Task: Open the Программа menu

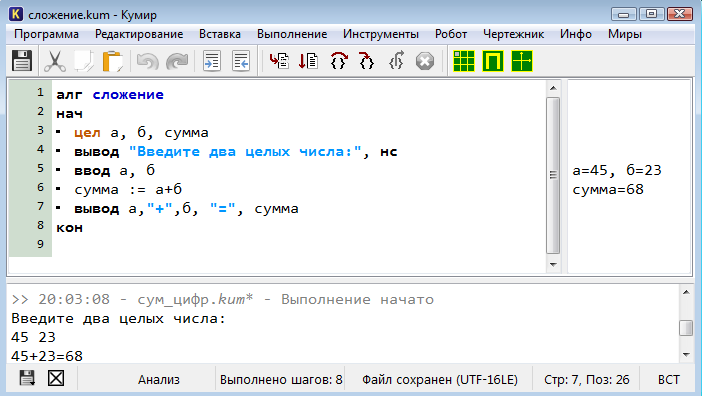Action: pyautogui.click(x=46, y=34)
